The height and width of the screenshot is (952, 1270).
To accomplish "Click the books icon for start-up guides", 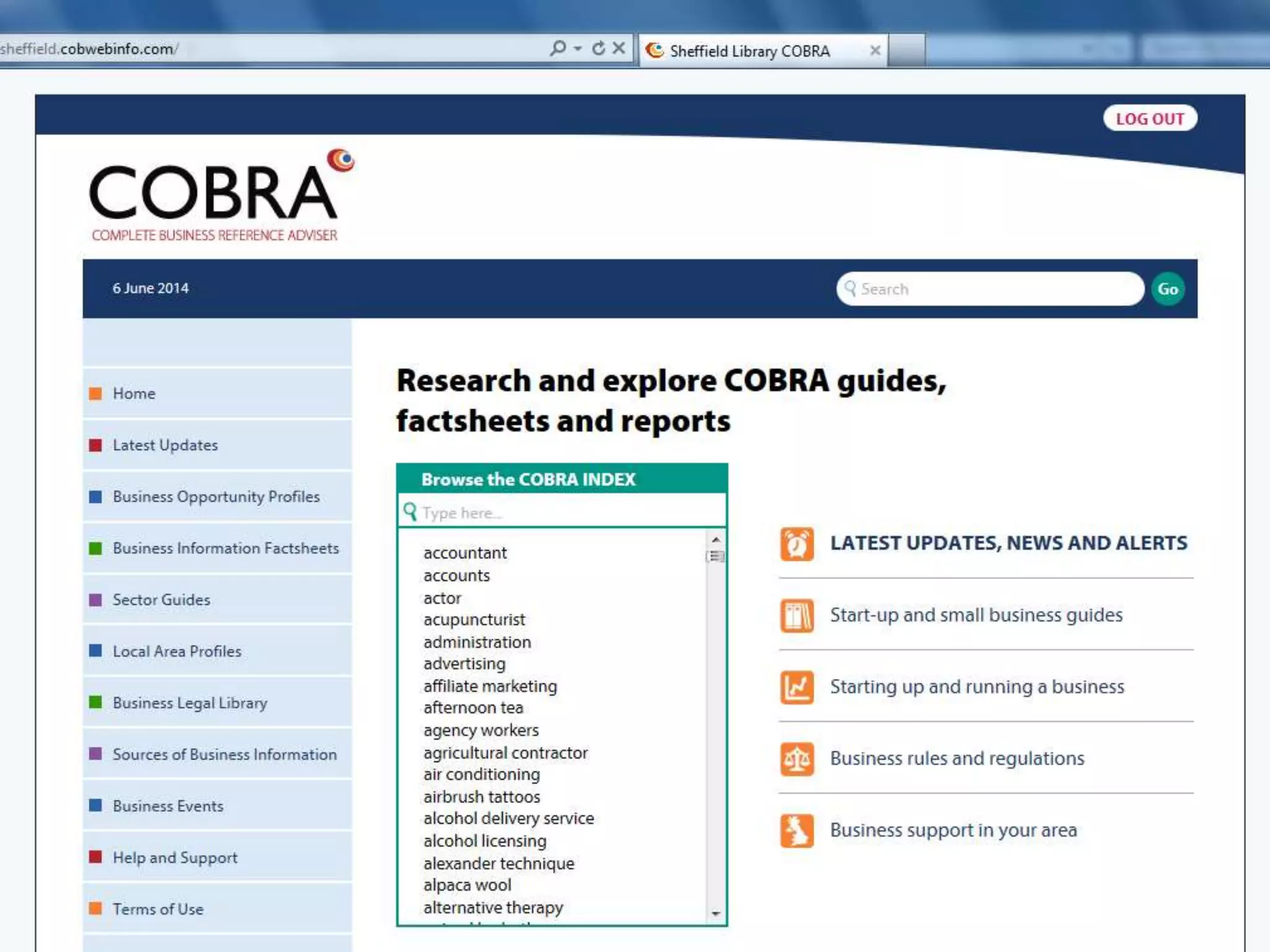I will (x=797, y=615).
